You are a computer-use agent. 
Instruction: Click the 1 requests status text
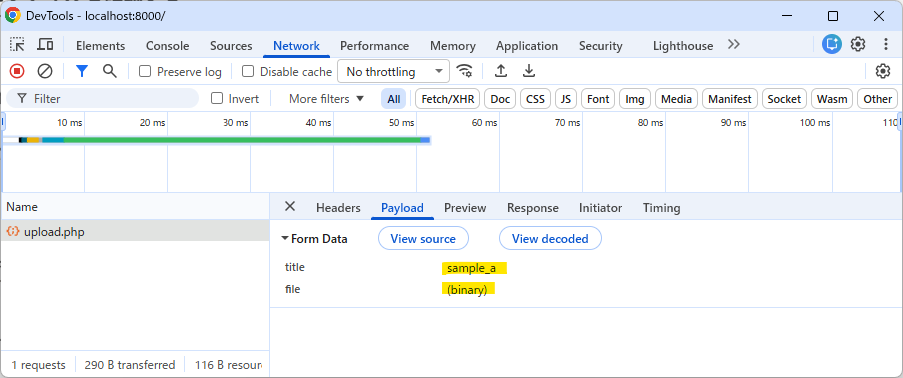[39, 365]
